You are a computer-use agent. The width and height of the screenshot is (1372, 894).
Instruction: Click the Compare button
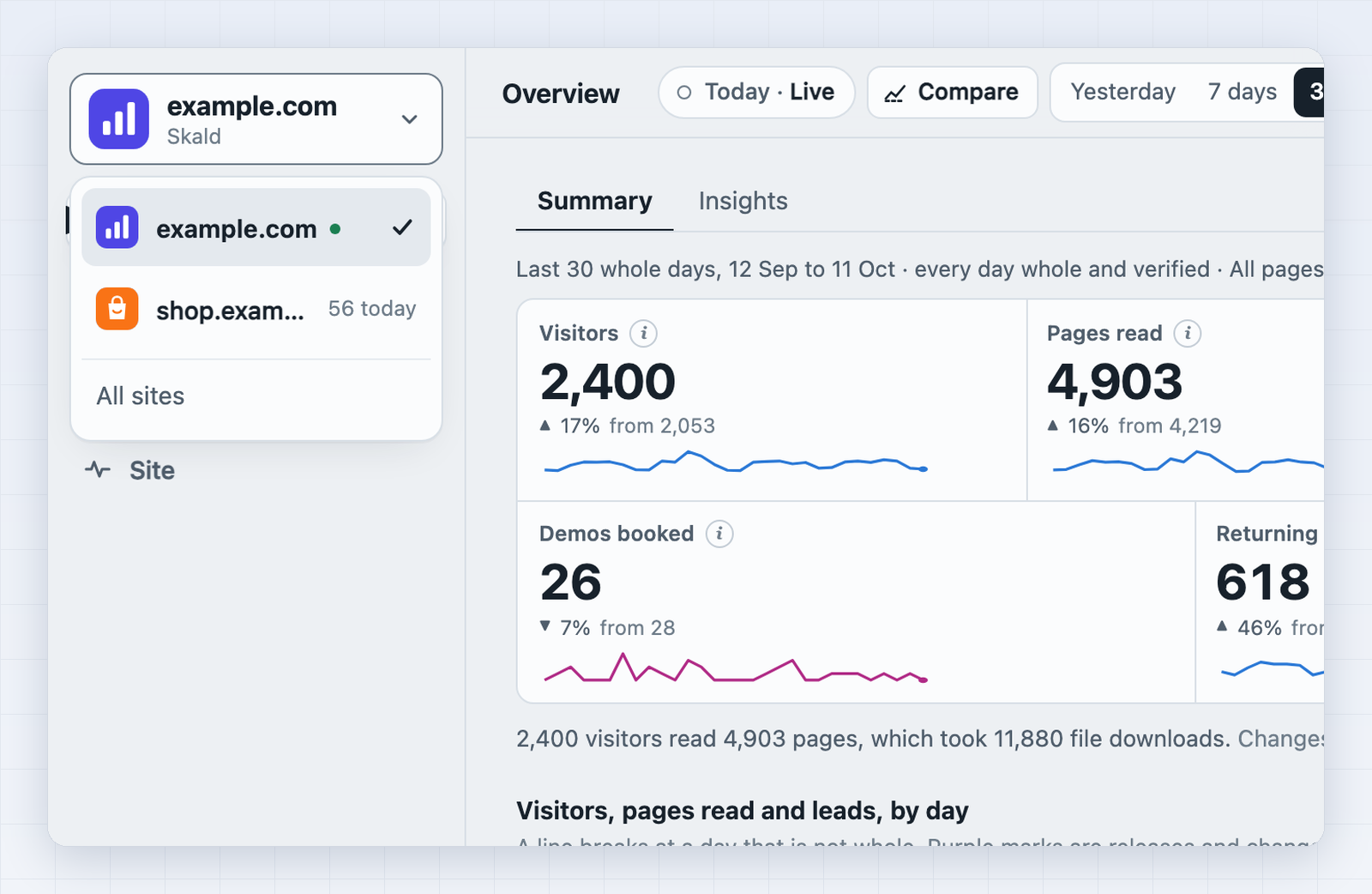(x=953, y=92)
